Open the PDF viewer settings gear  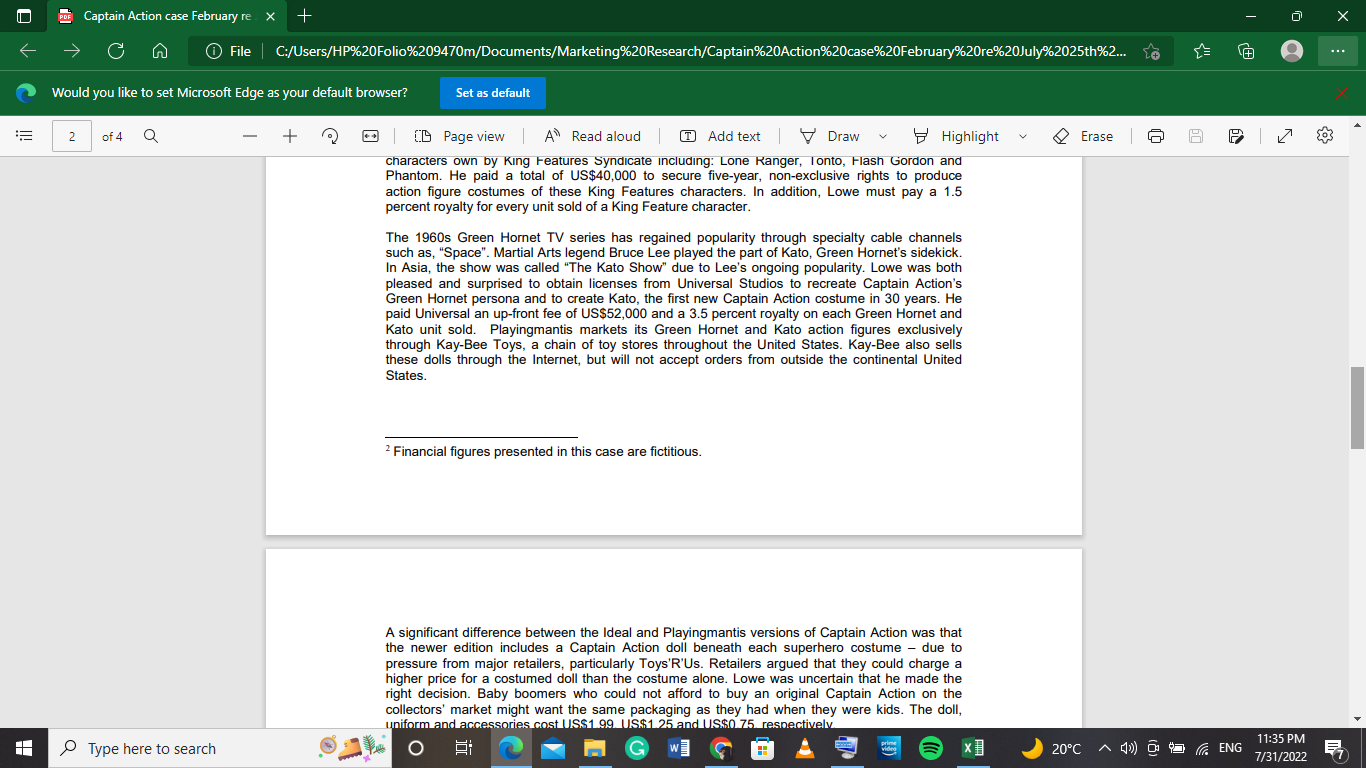pos(1324,135)
